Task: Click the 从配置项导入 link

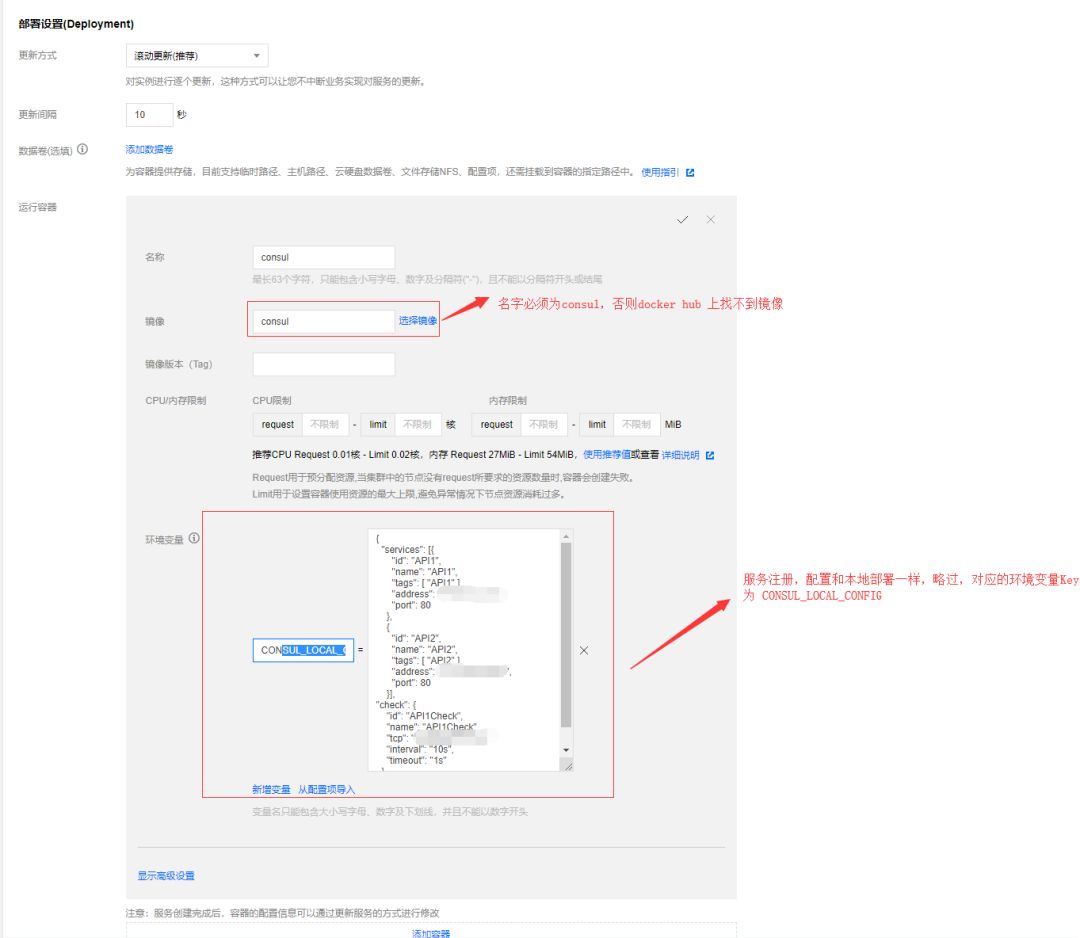Action: 326,789
